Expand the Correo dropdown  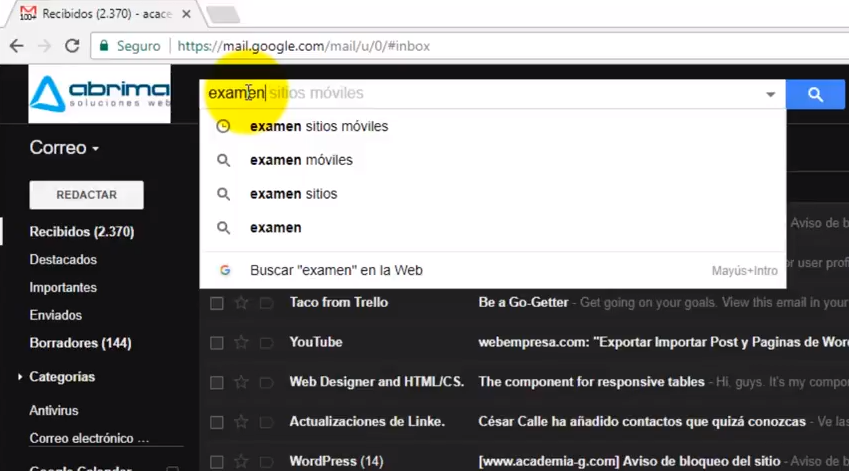point(64,148)
